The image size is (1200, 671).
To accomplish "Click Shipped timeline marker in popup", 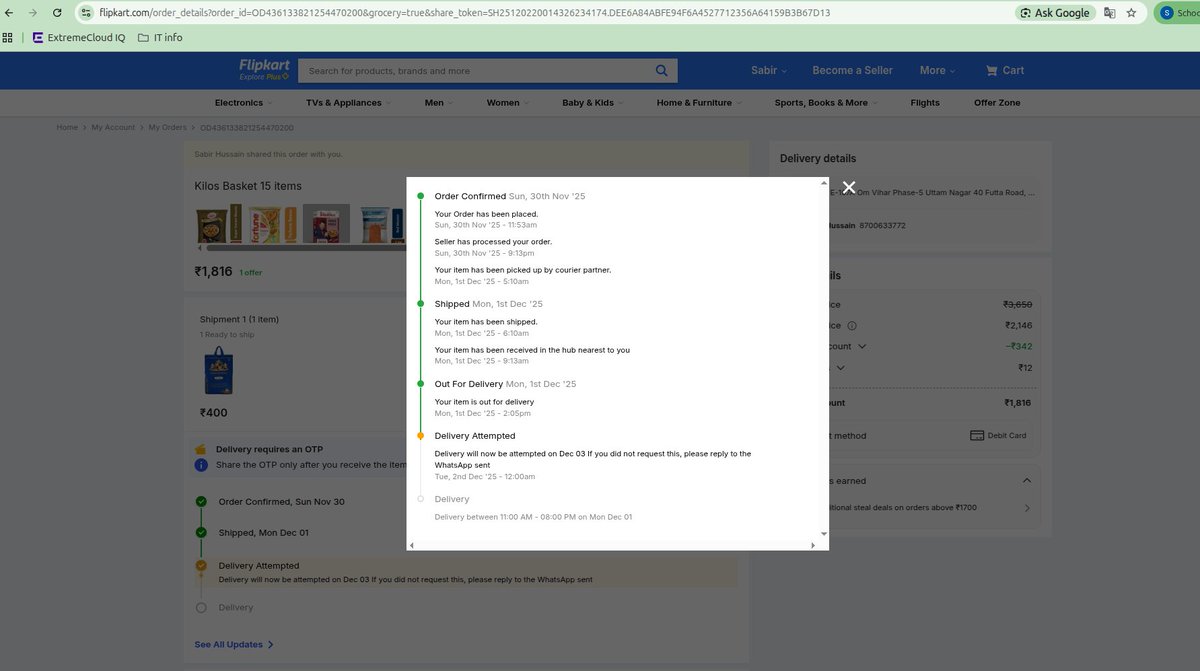I will pyautogui.click(x=420, y=304).
